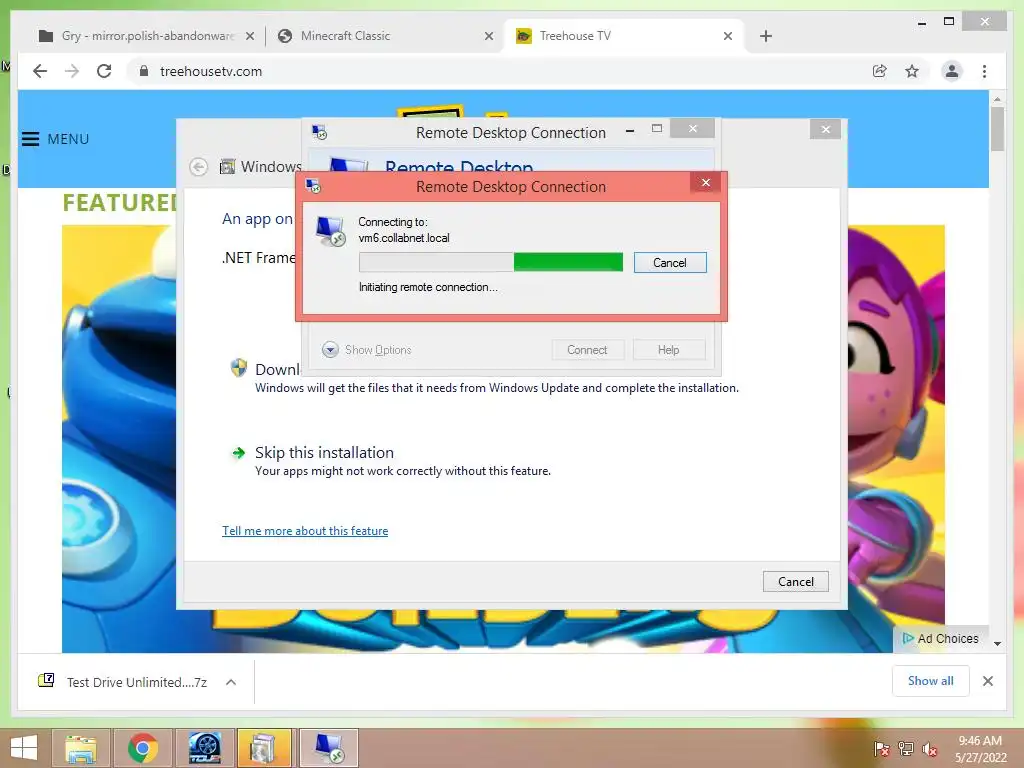Open a new tab with plus button
Screen dimensions: 1024x768
(766, 36)
